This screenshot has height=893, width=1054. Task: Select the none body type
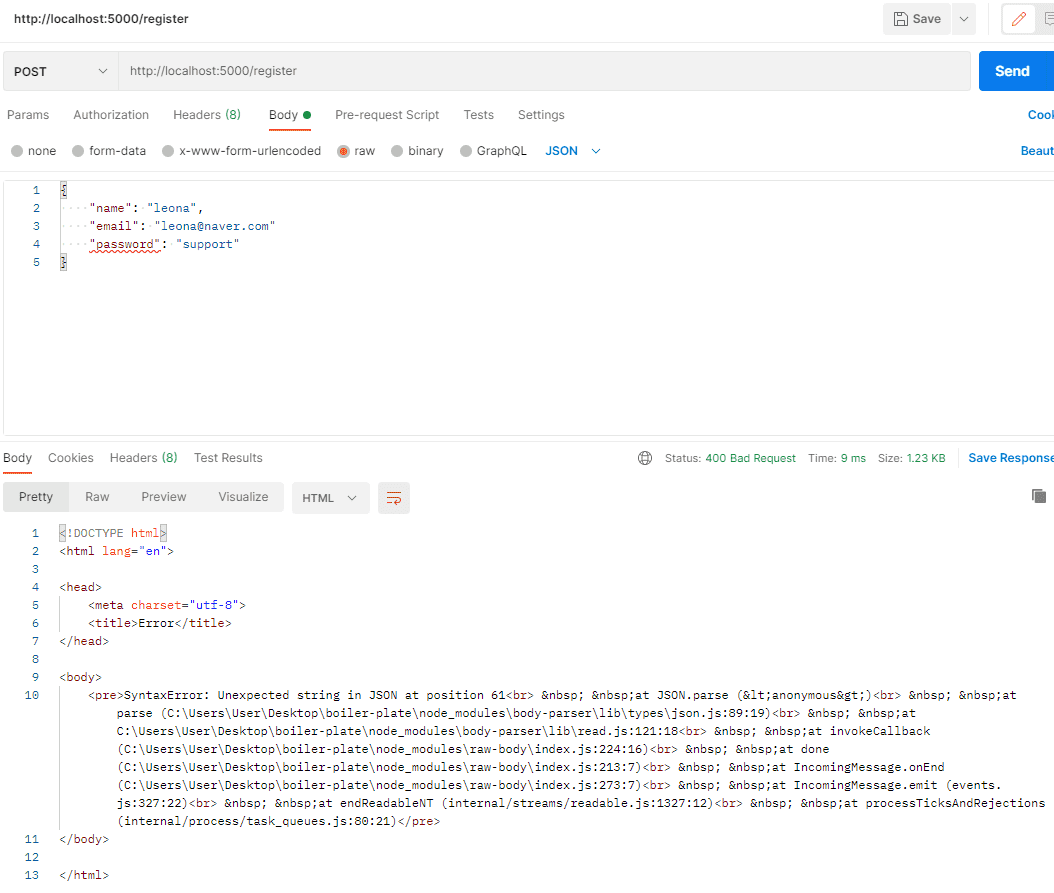[x=17, y=151]
